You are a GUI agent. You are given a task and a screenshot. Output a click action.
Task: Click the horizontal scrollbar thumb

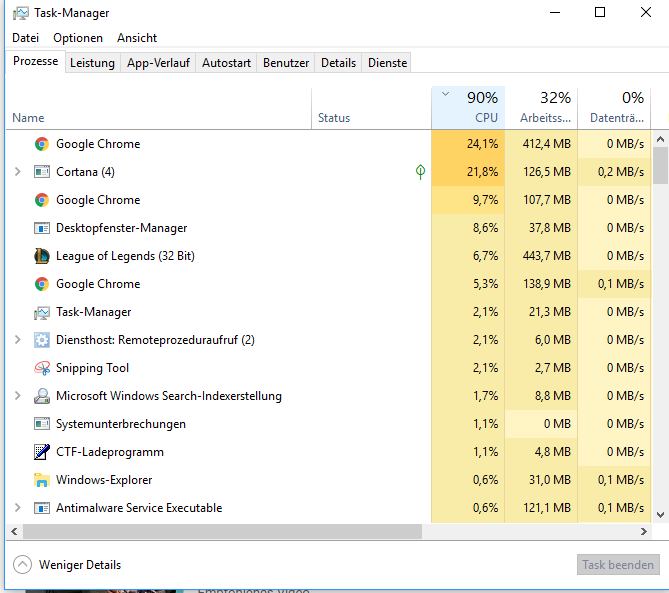tap(222, 532)
